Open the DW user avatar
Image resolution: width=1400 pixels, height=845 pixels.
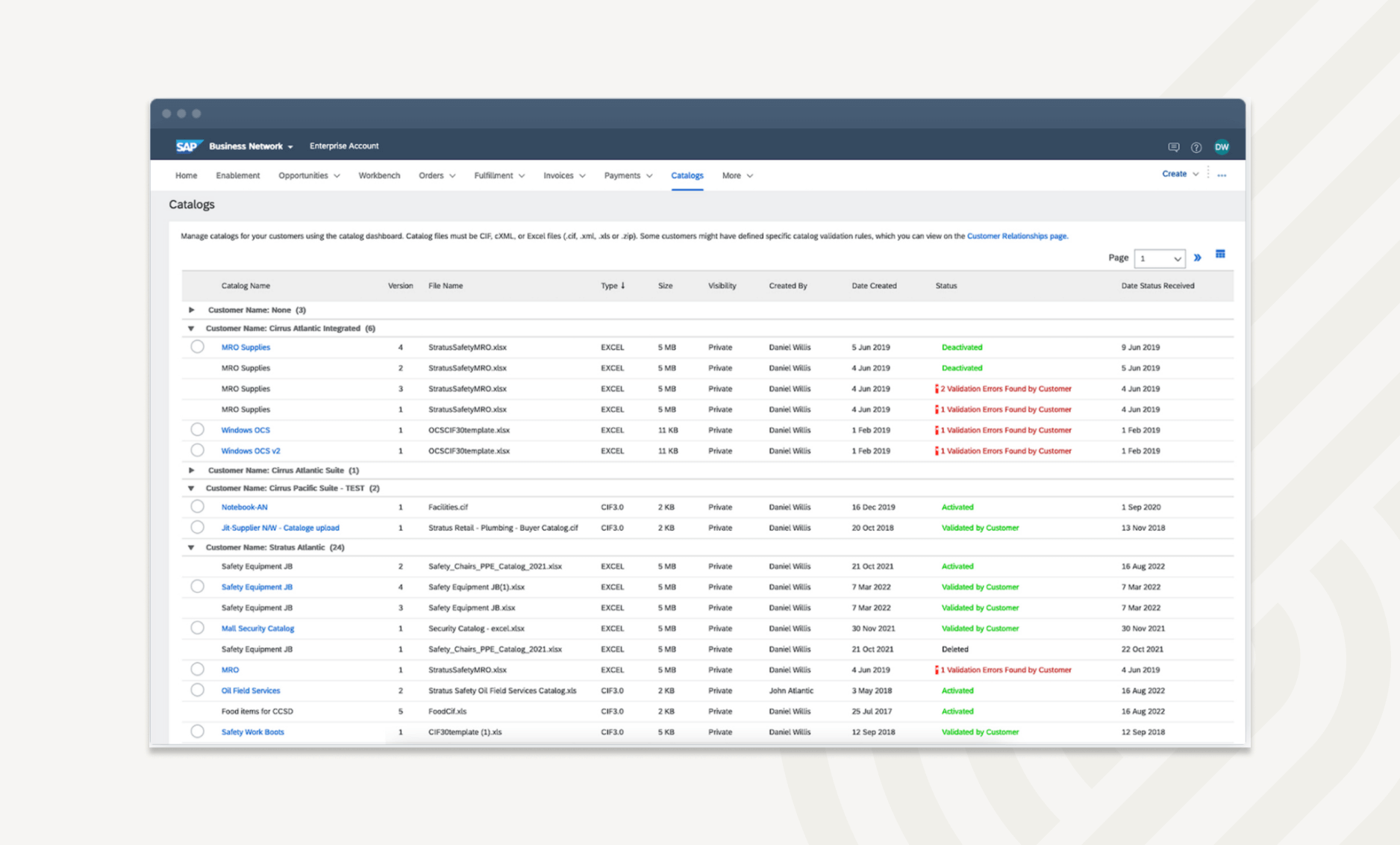[1222, 147]
